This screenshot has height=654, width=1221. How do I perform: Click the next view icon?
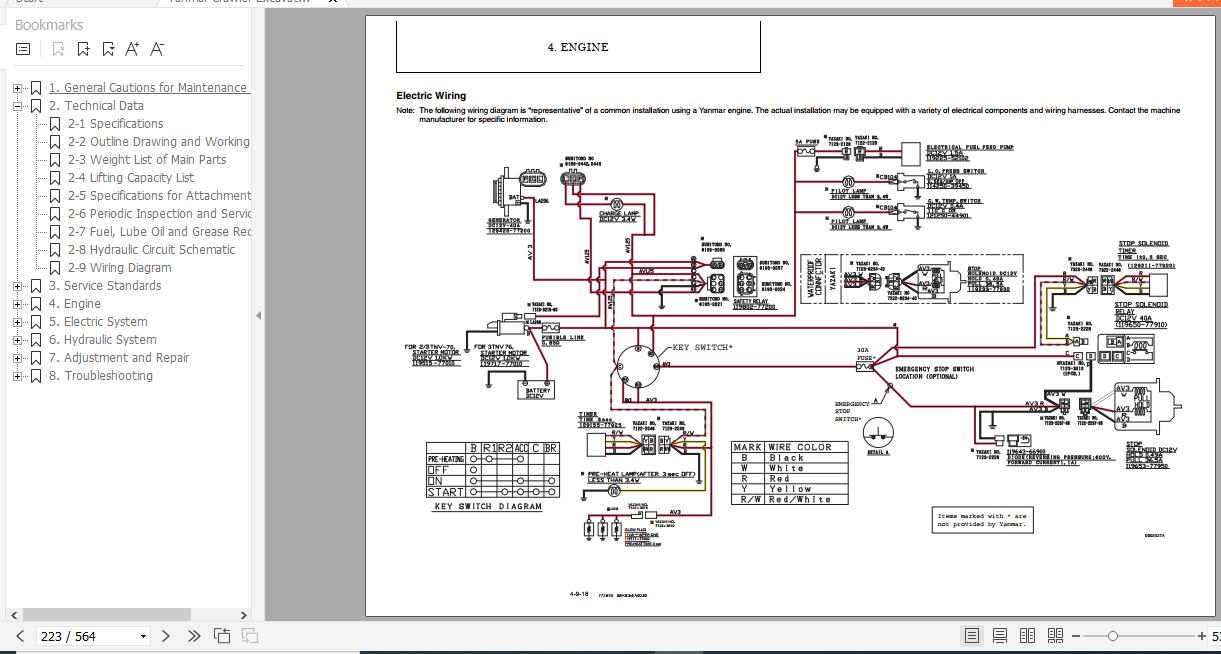(x=250, y=636)
